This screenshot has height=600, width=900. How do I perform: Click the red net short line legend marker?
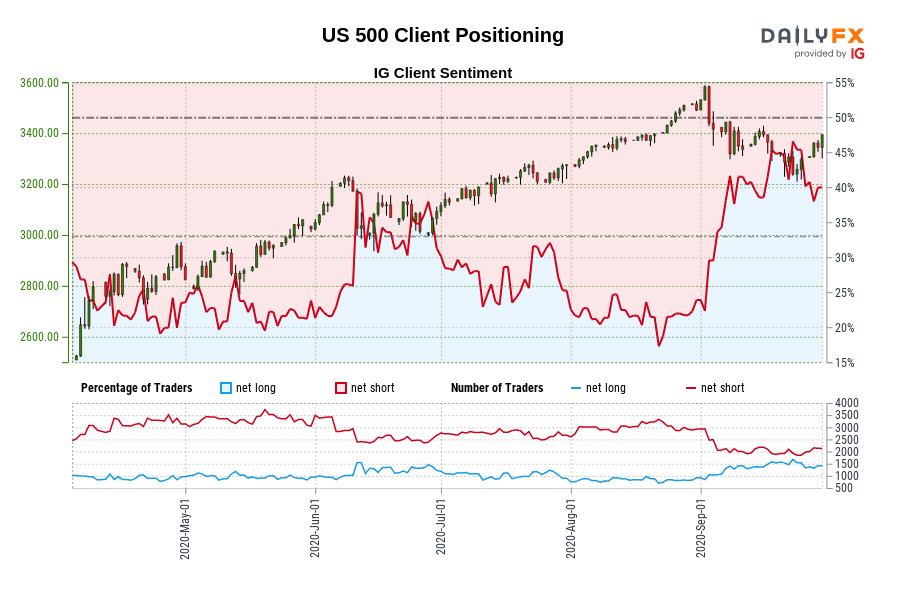(x=691, y=389)
